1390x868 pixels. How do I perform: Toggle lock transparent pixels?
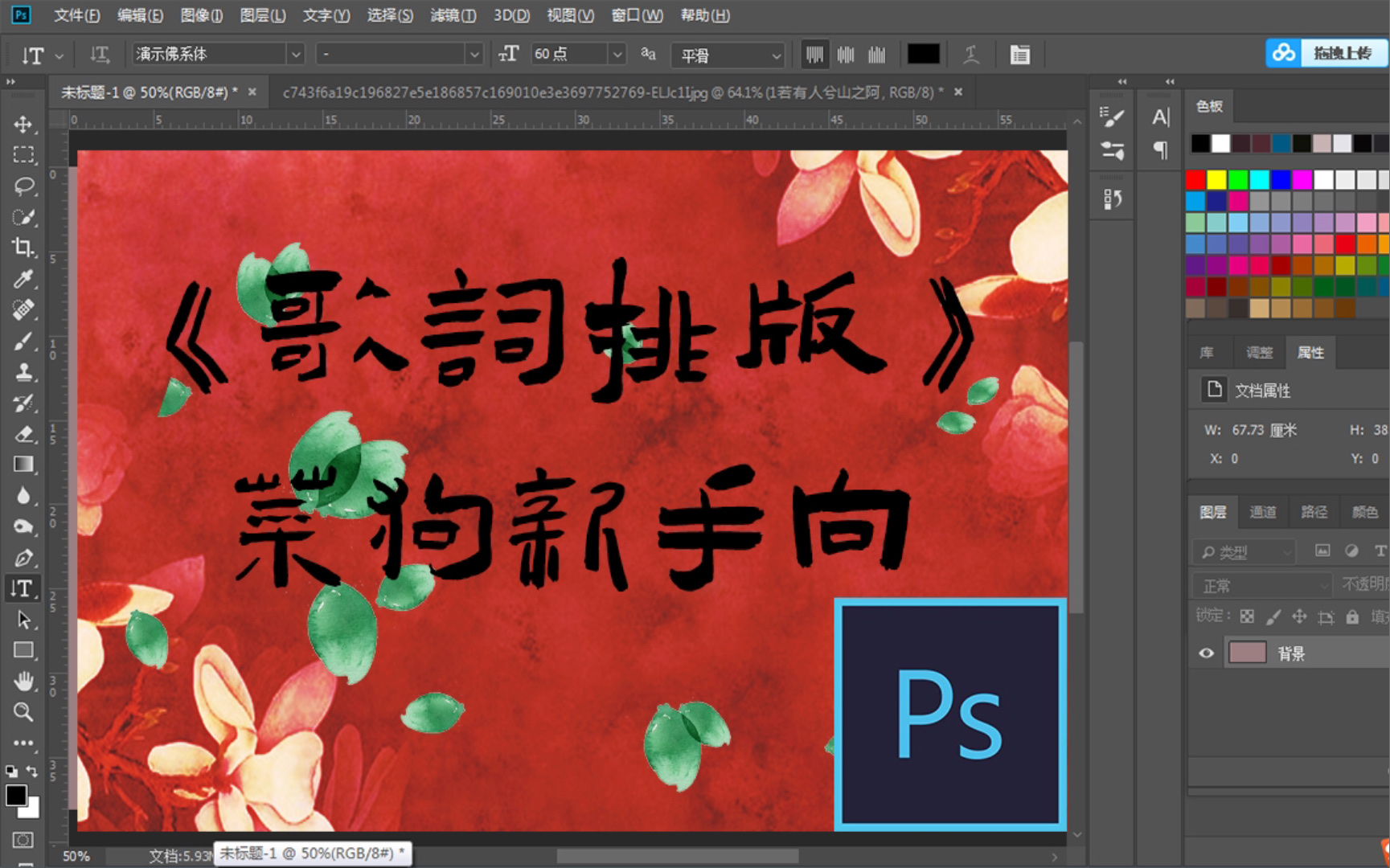point(1247,616)
